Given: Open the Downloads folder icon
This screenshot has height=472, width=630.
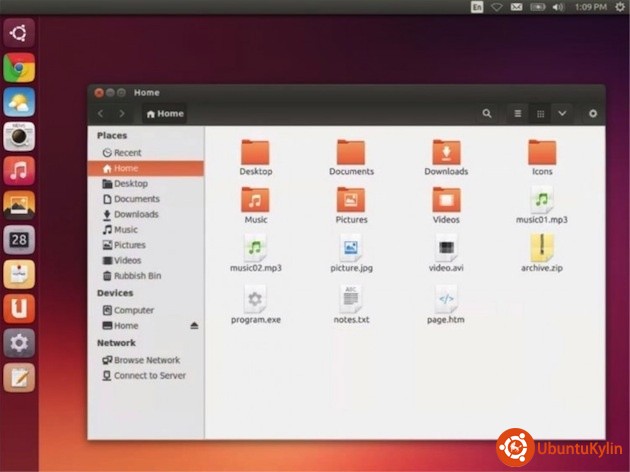Looking at the screenshot, I should [446, 153].
